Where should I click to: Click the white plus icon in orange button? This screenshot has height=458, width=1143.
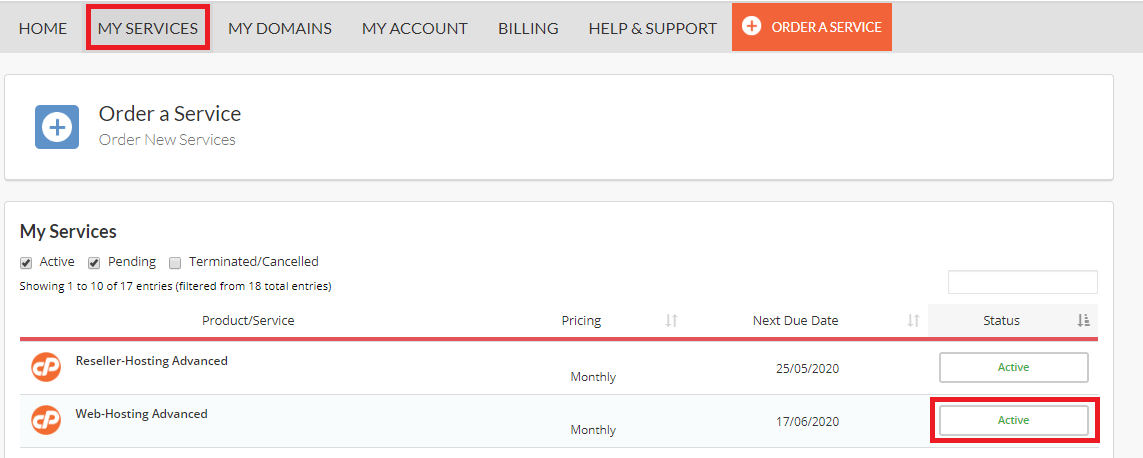coord(751,26)
